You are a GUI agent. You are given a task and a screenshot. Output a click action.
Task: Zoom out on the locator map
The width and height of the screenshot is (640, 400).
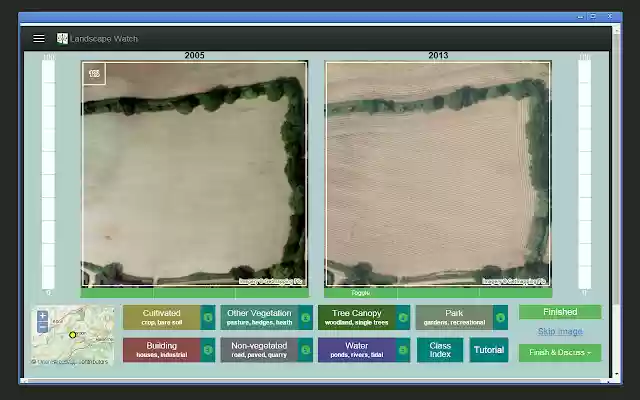(42, 327)
